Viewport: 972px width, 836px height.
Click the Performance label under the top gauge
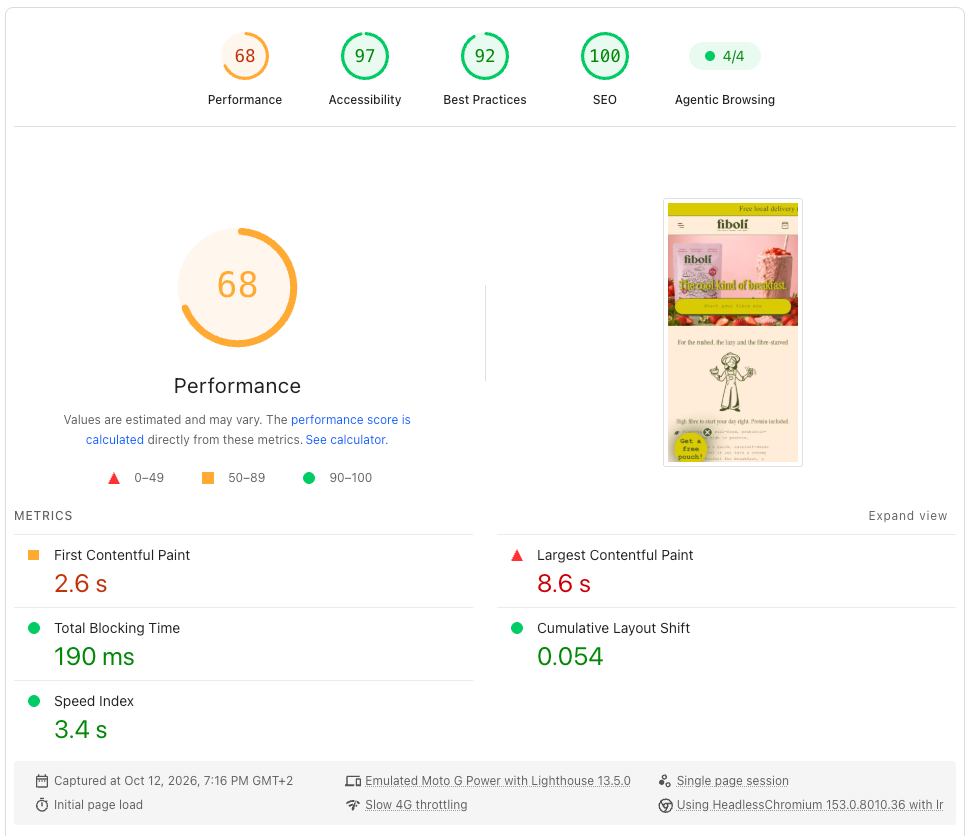(x=245, y=100)
